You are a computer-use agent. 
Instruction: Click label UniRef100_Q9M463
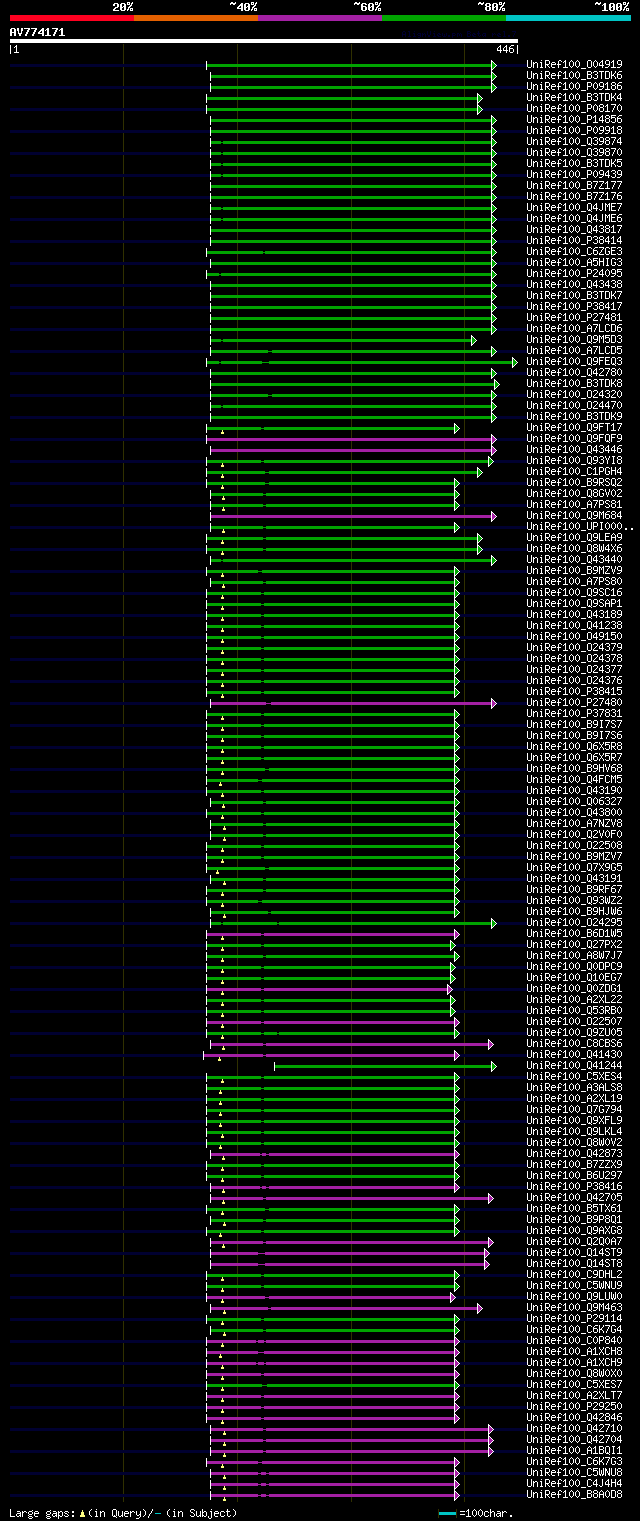click(x=575, y=1308)
